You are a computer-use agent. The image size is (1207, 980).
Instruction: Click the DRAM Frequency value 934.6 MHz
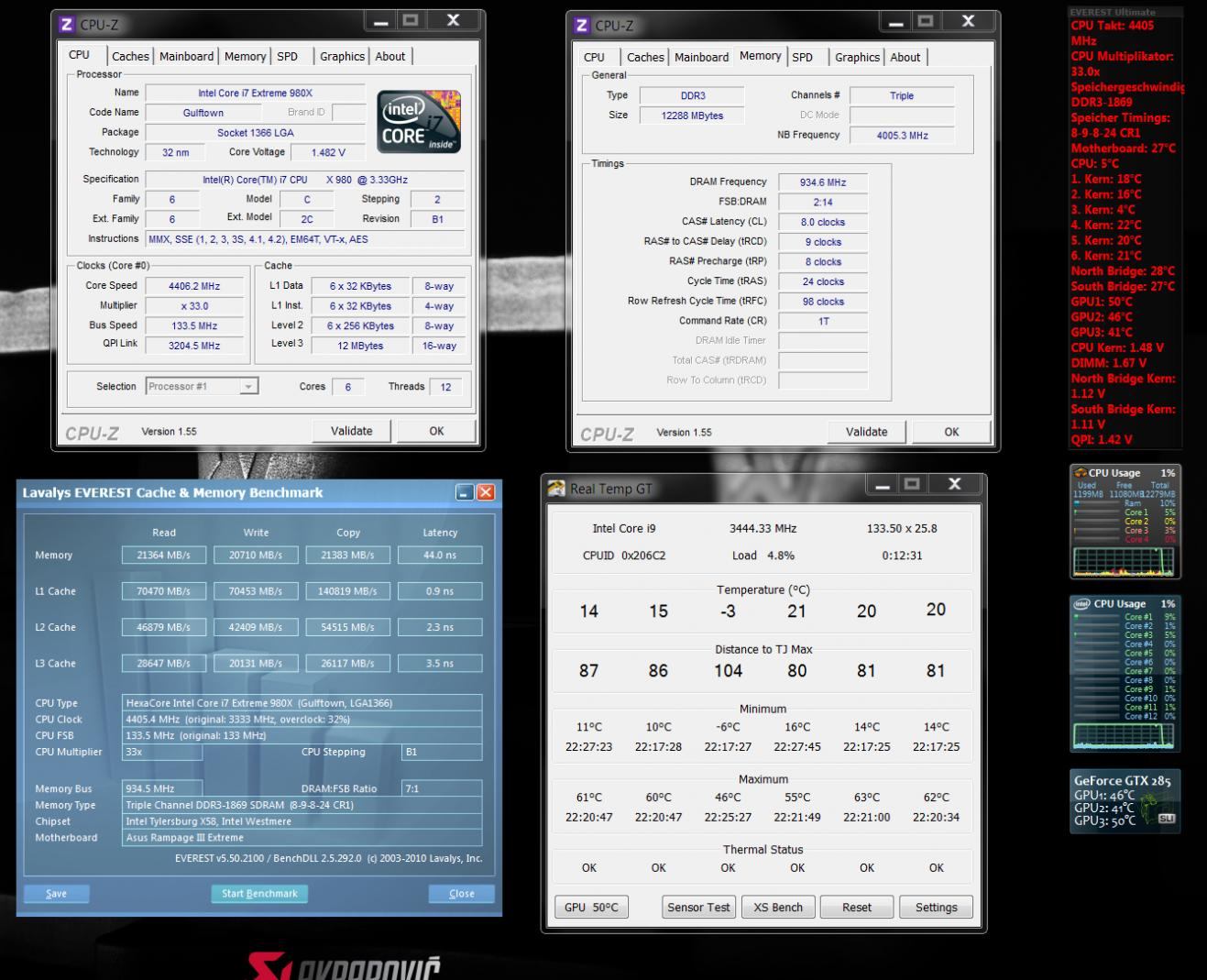click(822, 182)
